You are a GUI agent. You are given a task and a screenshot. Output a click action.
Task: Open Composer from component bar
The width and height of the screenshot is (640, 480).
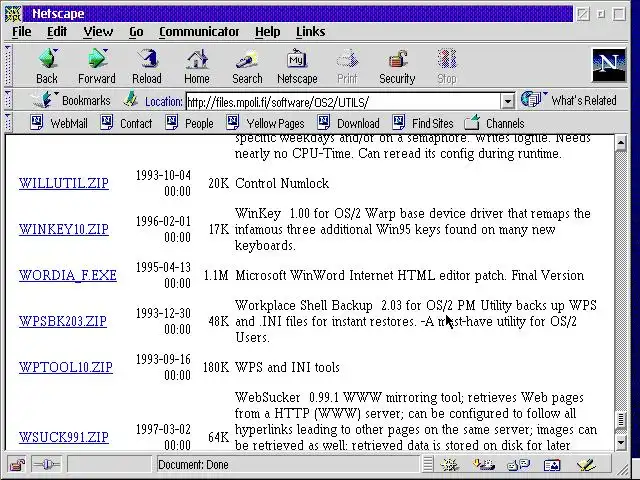586,464
